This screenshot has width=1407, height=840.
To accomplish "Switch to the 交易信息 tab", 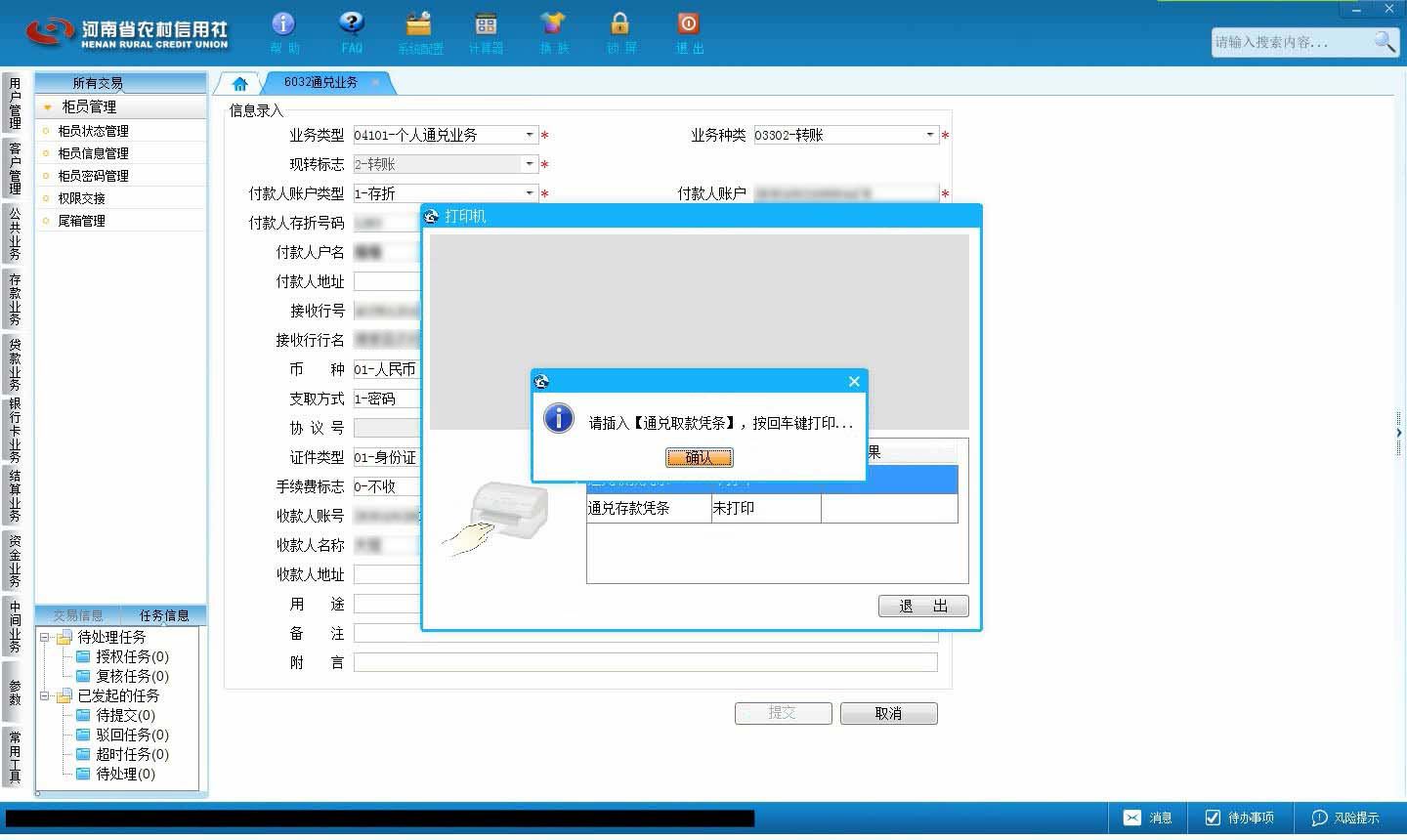I will tap(78, 615).
